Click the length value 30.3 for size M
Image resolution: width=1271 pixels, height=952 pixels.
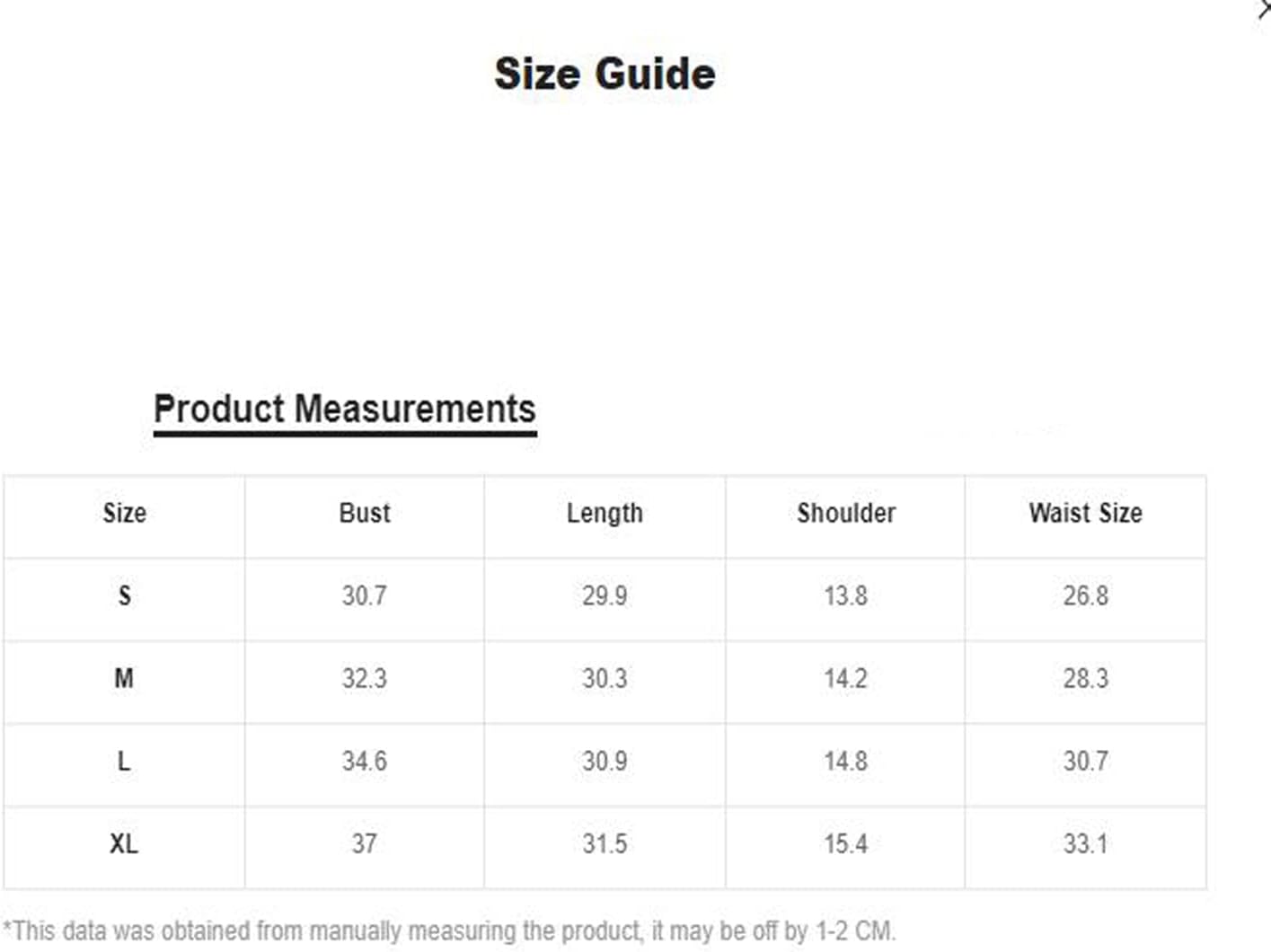click(x=605, y=678)
